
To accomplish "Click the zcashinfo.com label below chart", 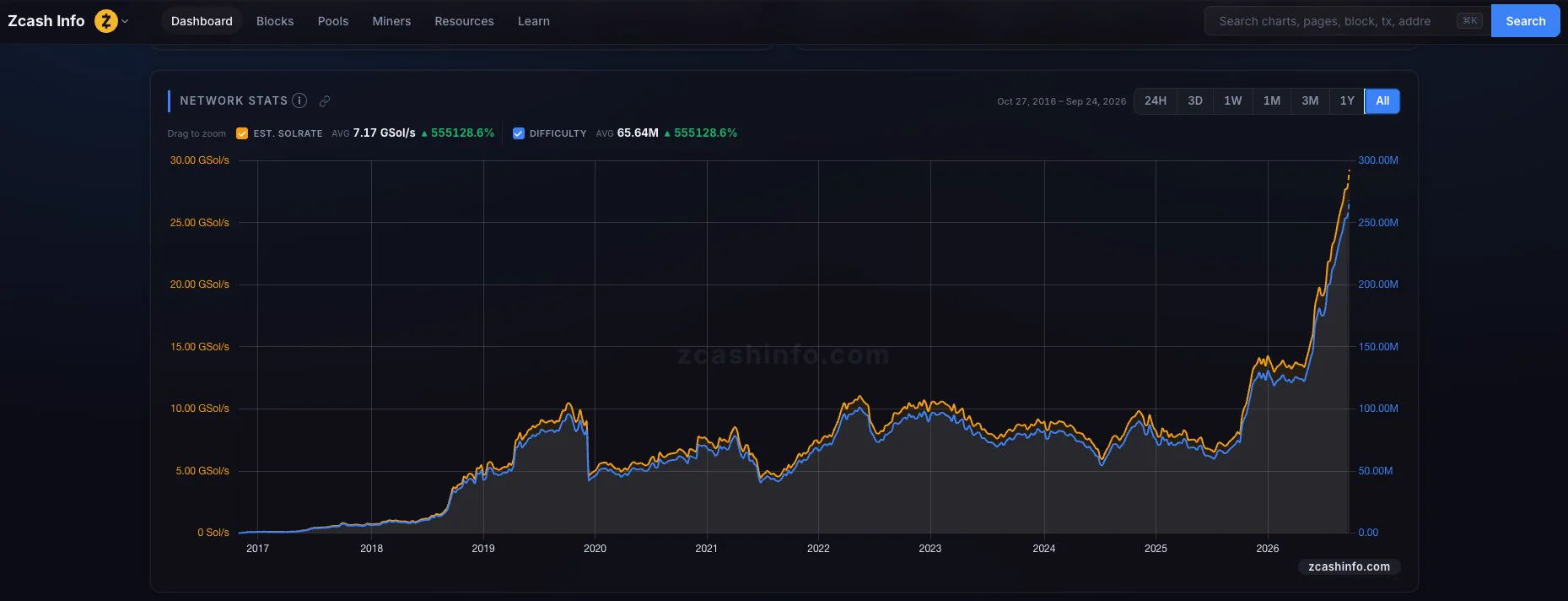I will click(x=1349, y=566).
